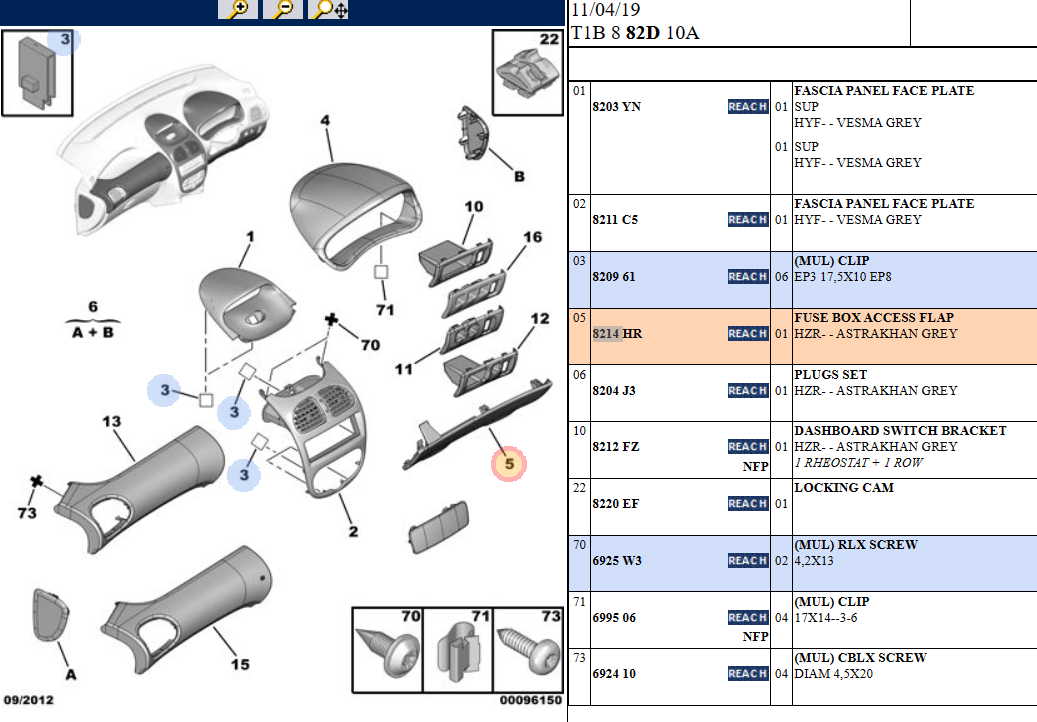Image resolution: width=1037 pixels, height=722 pixels.
Task: Click callout number 13 on the steering column cover
Action: (x=112, y=421)
